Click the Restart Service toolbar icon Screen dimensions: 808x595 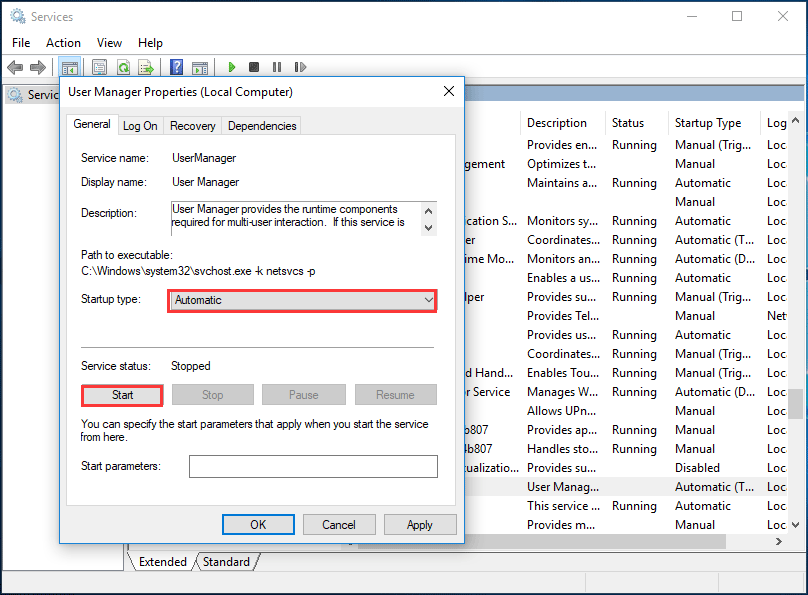pyautogui.click(x=300, y=67)
